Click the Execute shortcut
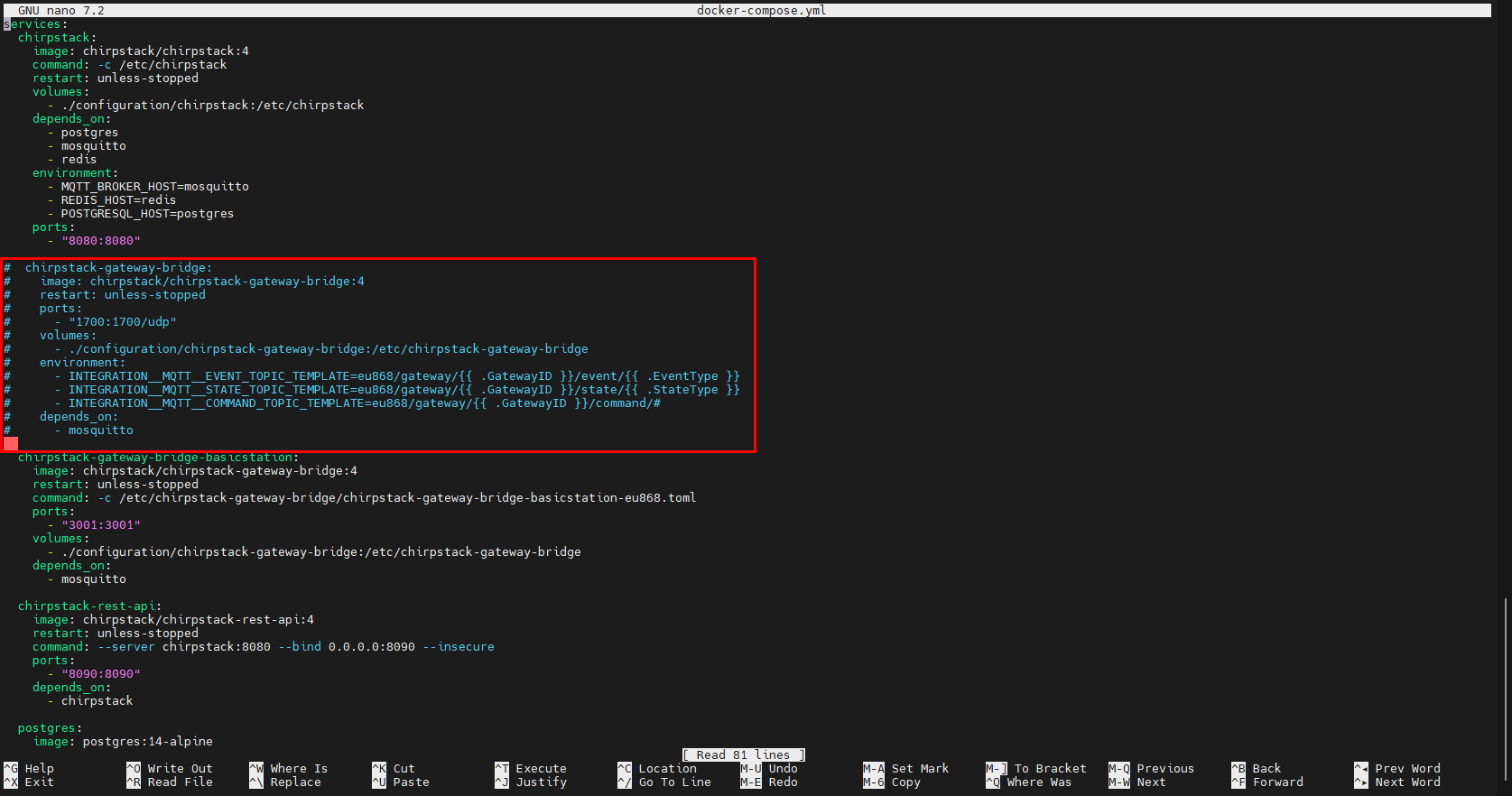Image resolution: width=1512 pixels, height=796 pixels. tap(541, 769)
